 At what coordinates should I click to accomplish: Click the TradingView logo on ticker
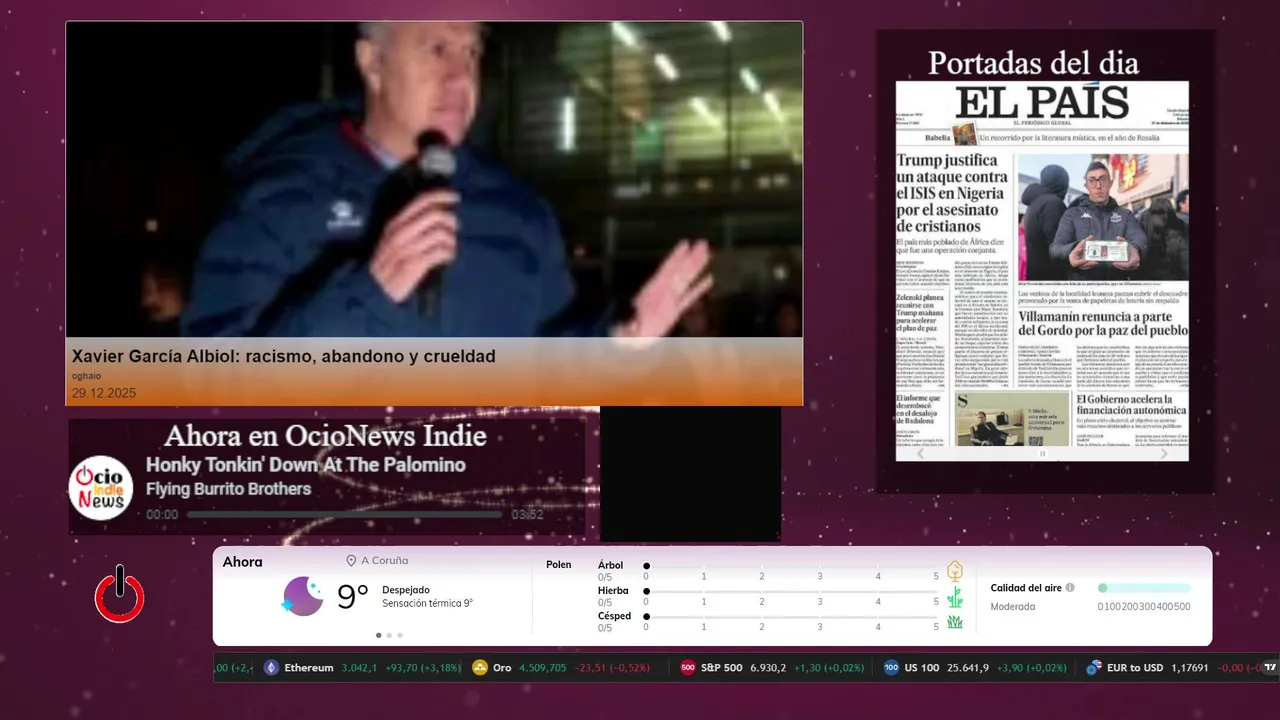(x=1270, y=668)
